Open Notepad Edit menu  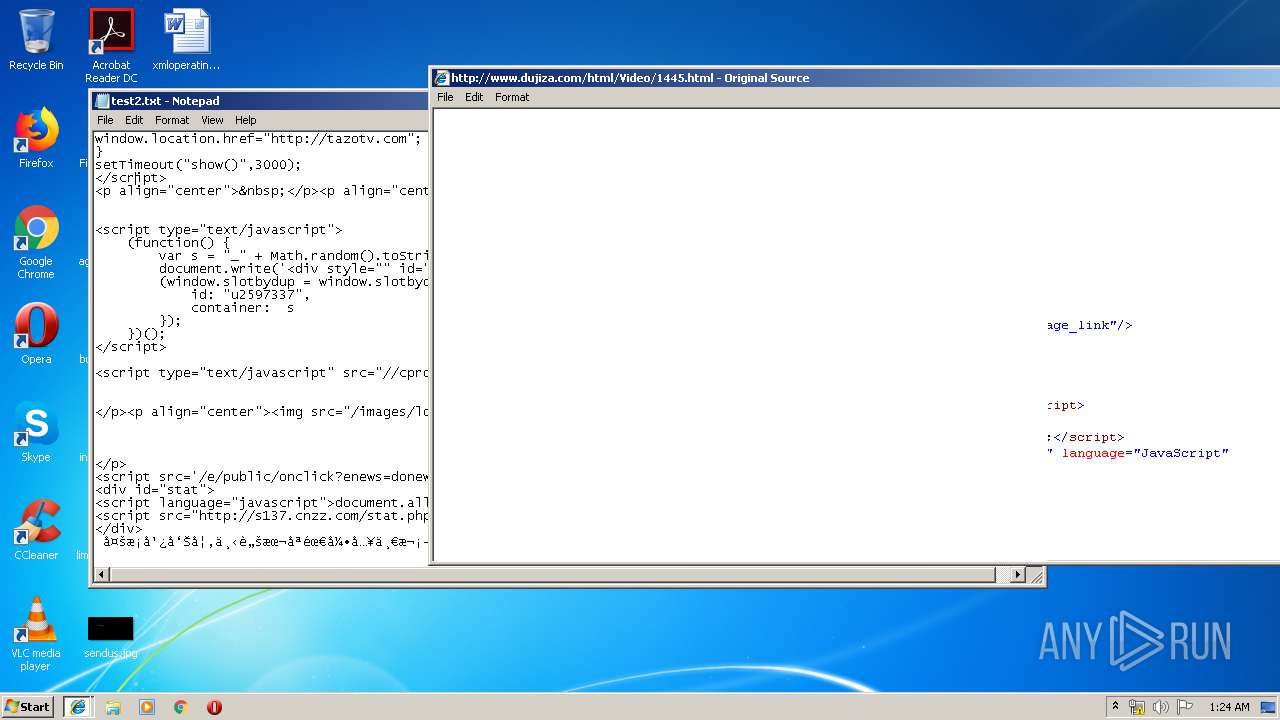click(134, 120)
